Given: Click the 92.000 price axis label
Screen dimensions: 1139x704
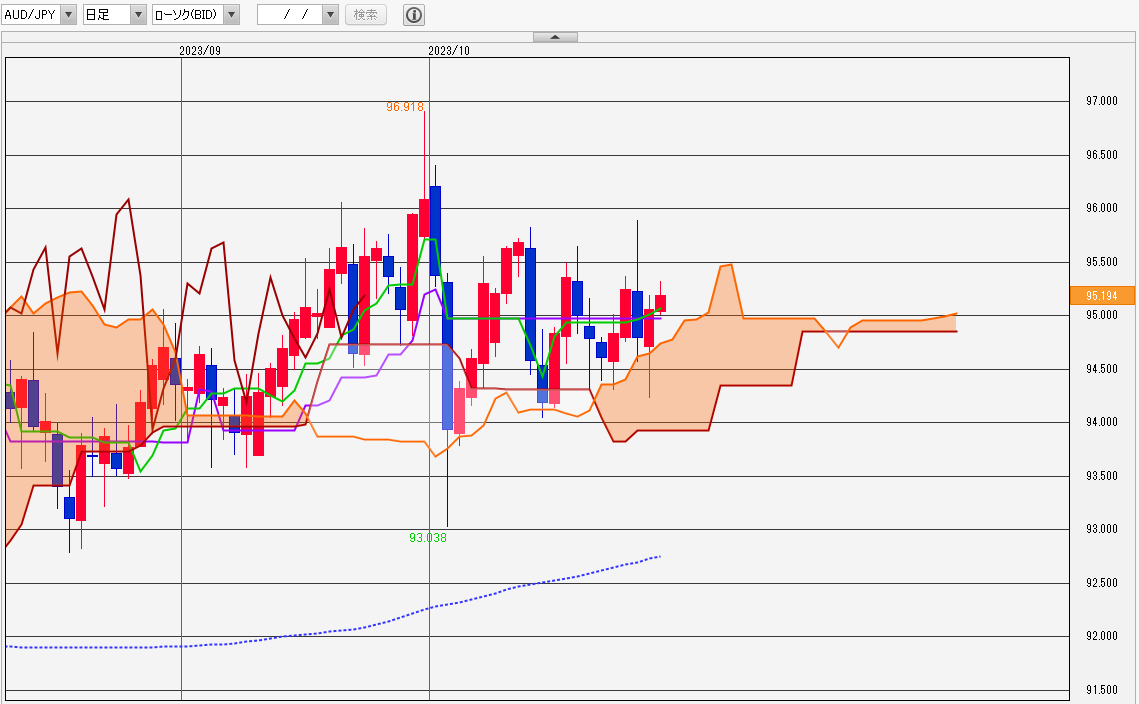Looking at the screenshot, I should 1102,636.
